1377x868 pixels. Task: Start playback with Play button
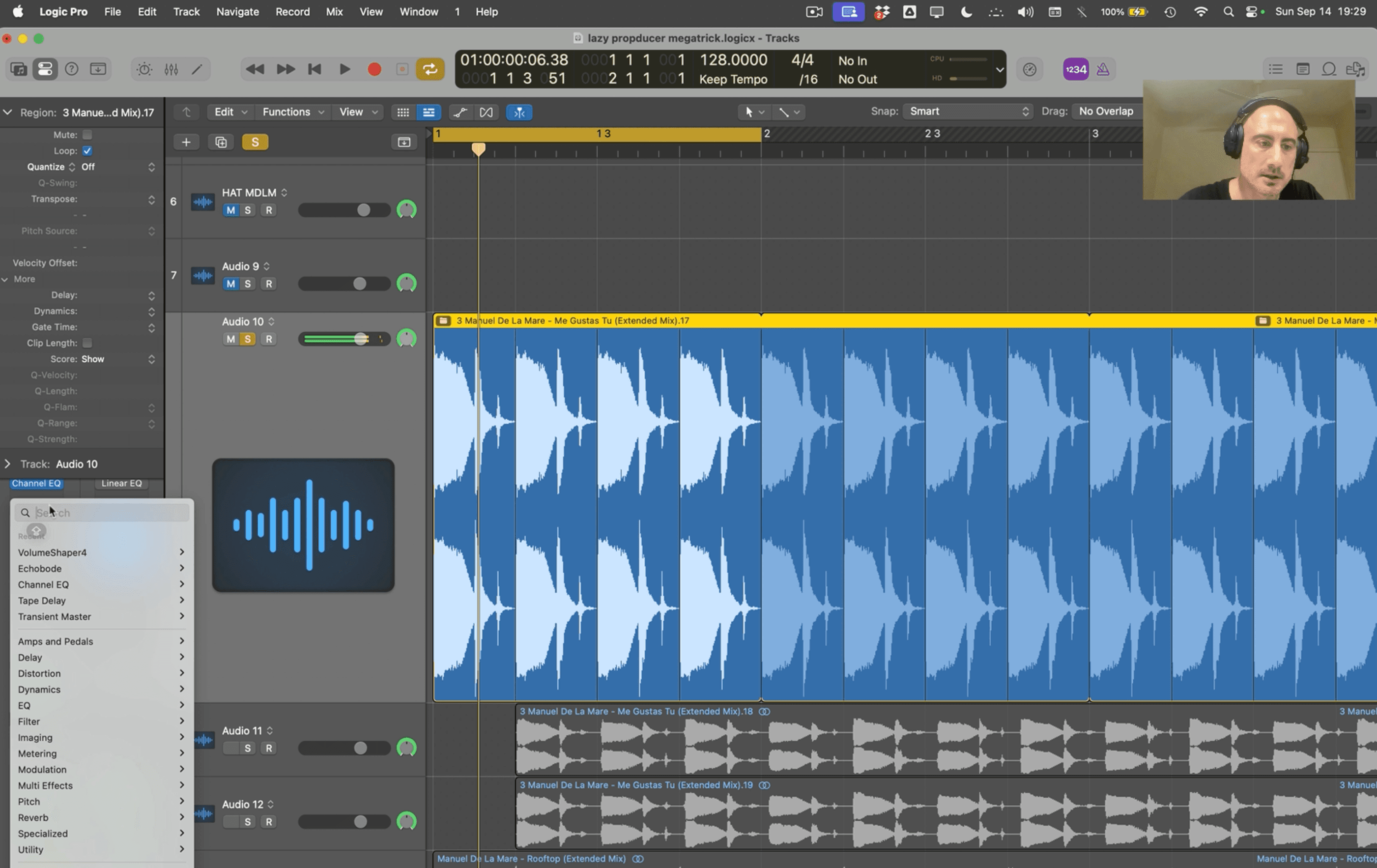[x=344, y=69]
